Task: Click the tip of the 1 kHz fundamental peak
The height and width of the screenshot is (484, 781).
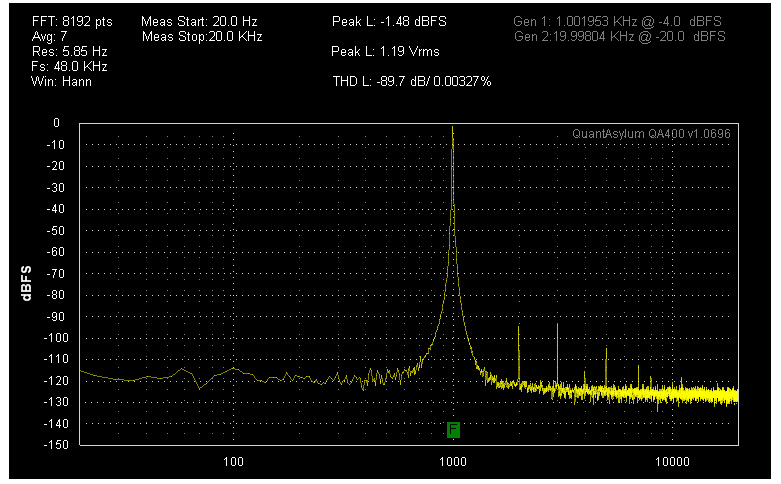Action: [x=452, y=127]
